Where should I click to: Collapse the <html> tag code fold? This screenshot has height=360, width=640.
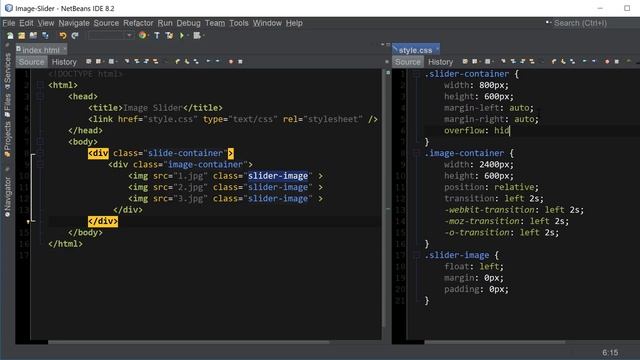coord(40,85)
